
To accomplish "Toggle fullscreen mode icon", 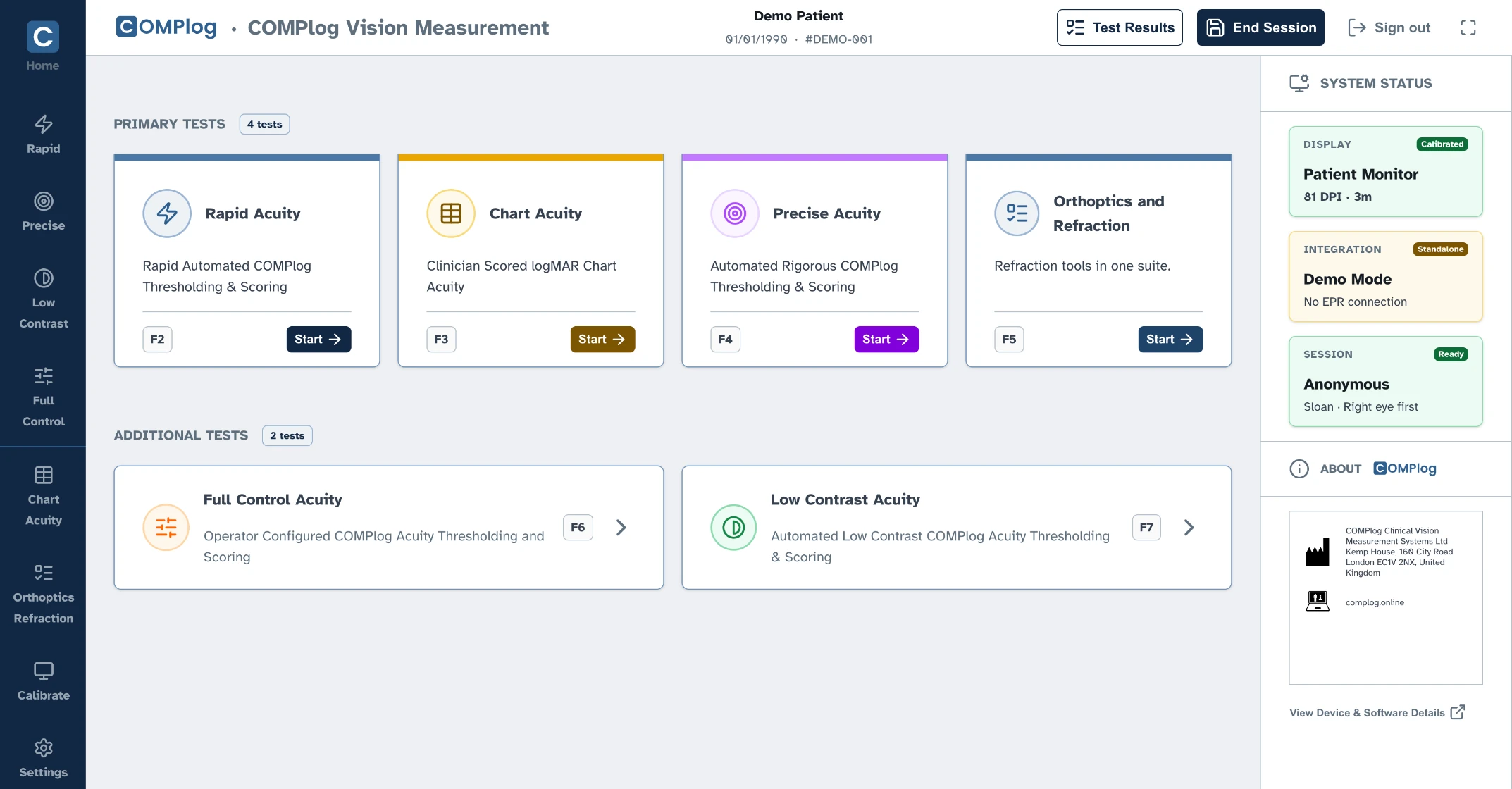I will coord(1468,27).
